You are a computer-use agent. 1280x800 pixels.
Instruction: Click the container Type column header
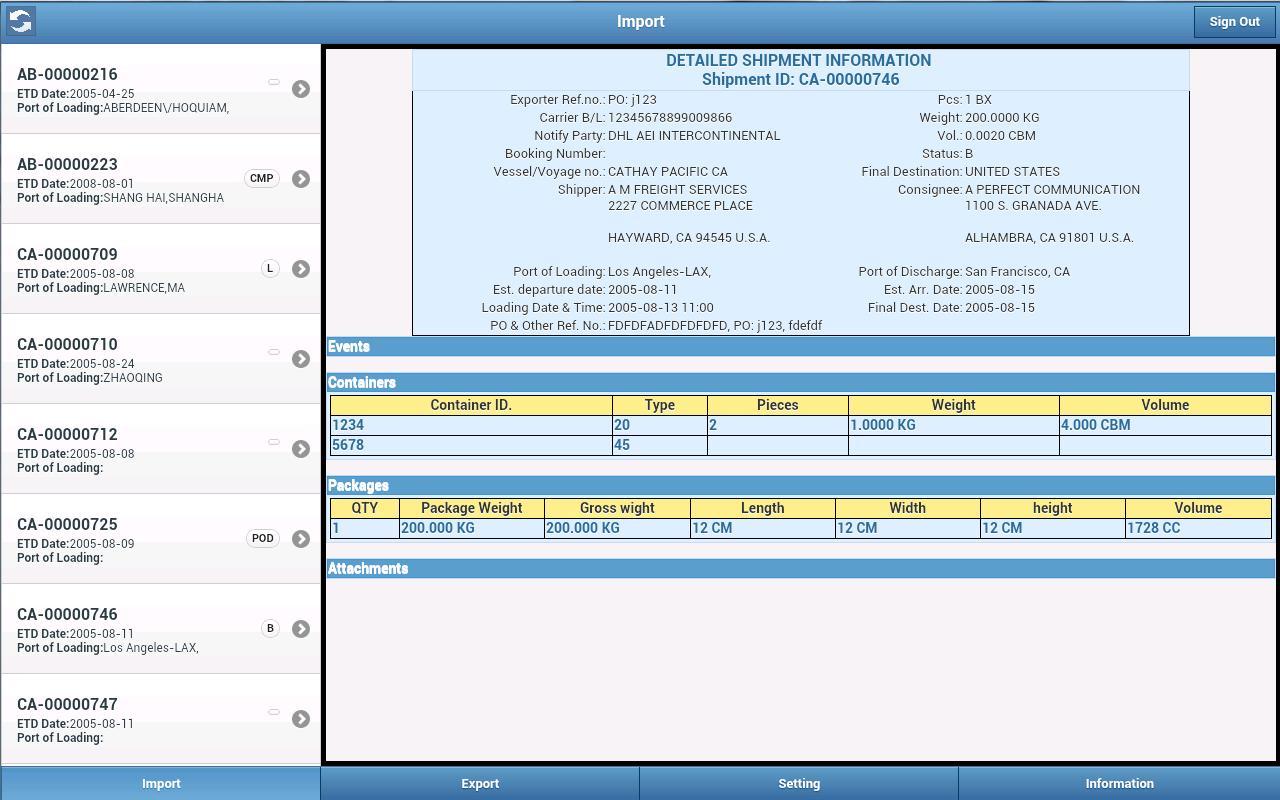pos(660,405)
